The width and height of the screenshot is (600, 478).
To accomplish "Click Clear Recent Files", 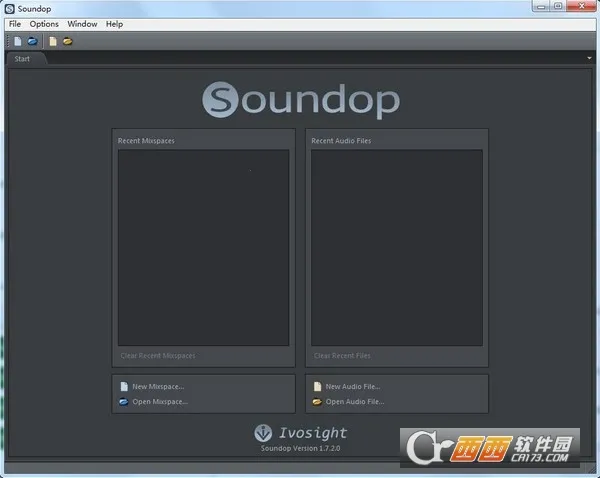I will click(x=342, y=356).
